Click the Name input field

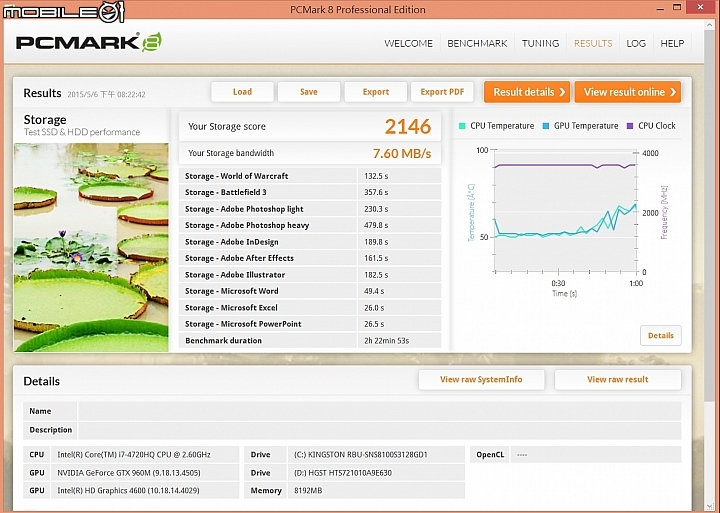(x=380, y=411)
